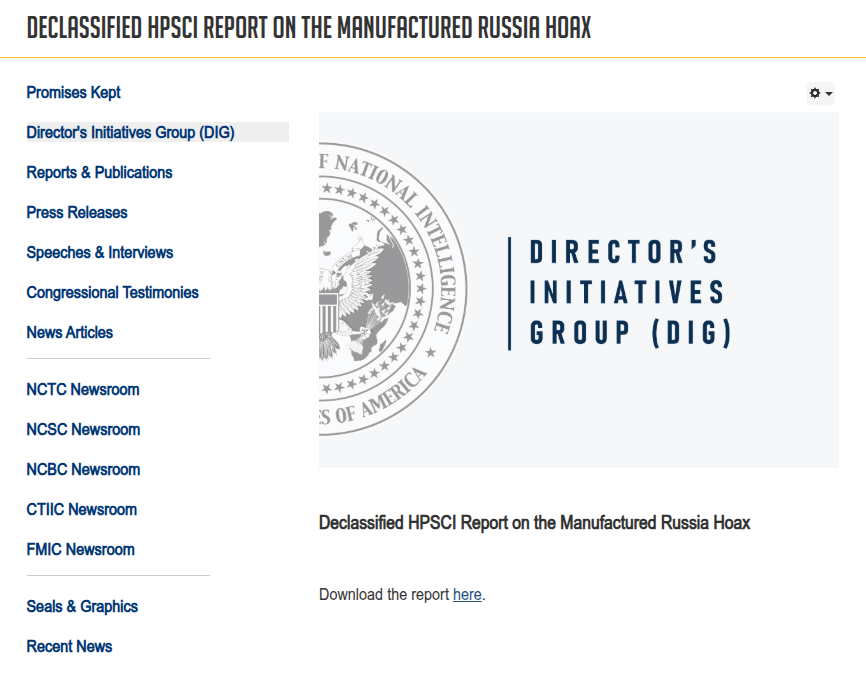The image size is (866, 674).
Task: Open Recent News in sidebar
Action: pos(70,646)
